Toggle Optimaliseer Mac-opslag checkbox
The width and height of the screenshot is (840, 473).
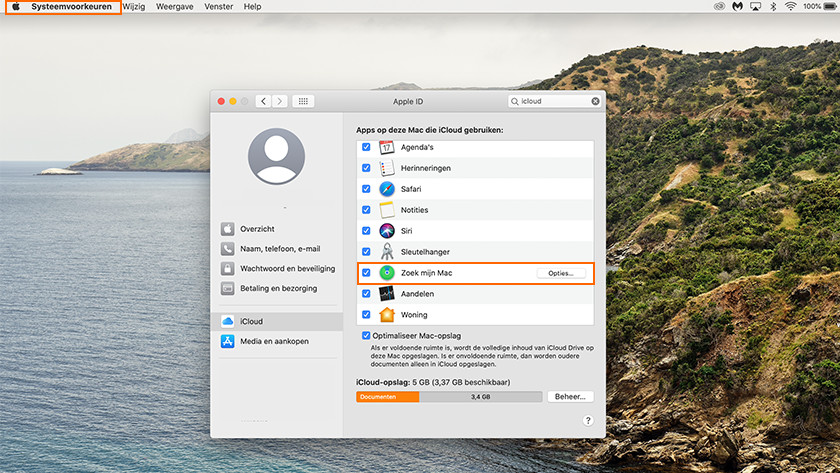click(x=366, y=336)
